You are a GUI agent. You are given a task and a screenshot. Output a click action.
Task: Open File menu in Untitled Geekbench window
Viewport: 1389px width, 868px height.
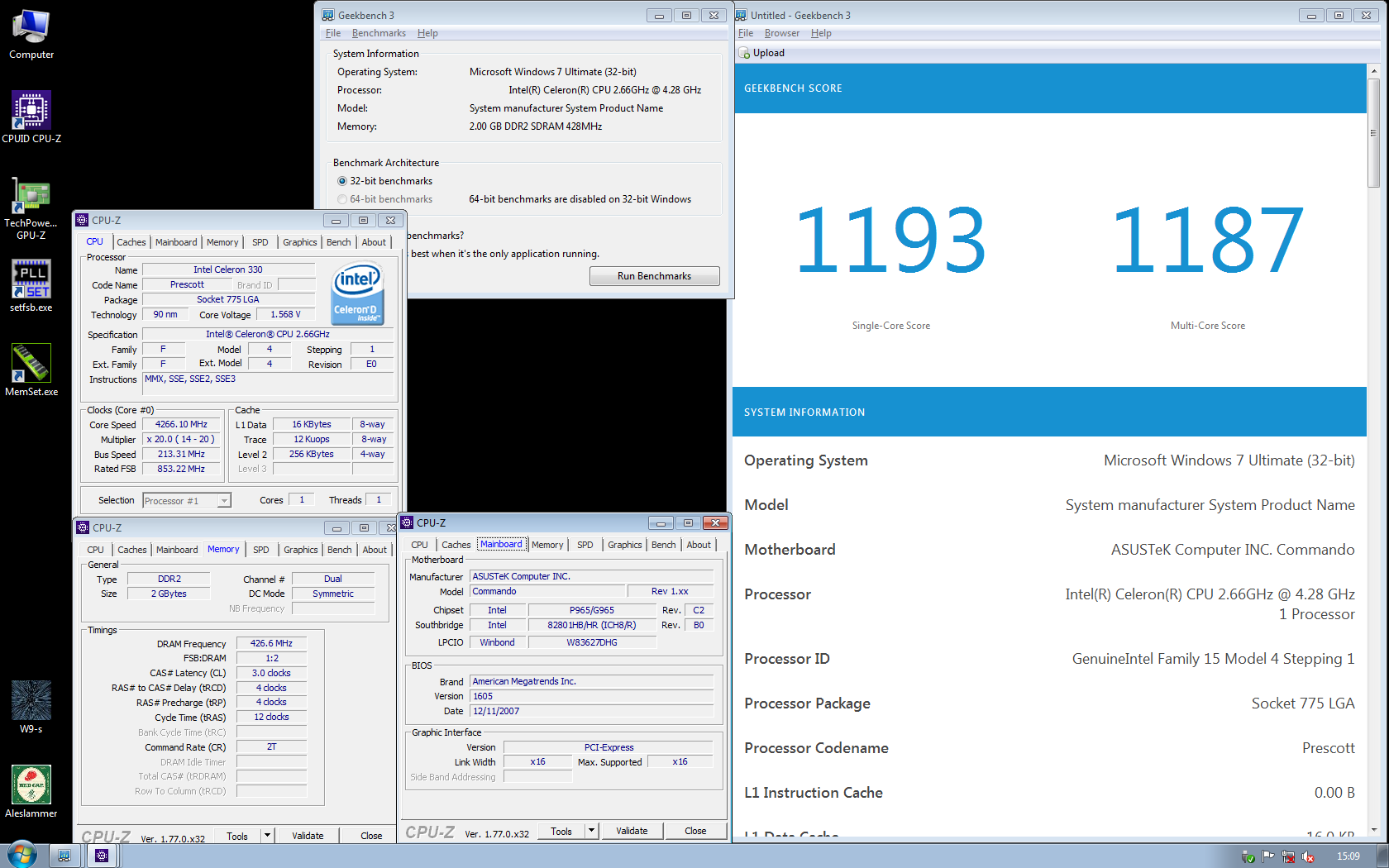746,33
